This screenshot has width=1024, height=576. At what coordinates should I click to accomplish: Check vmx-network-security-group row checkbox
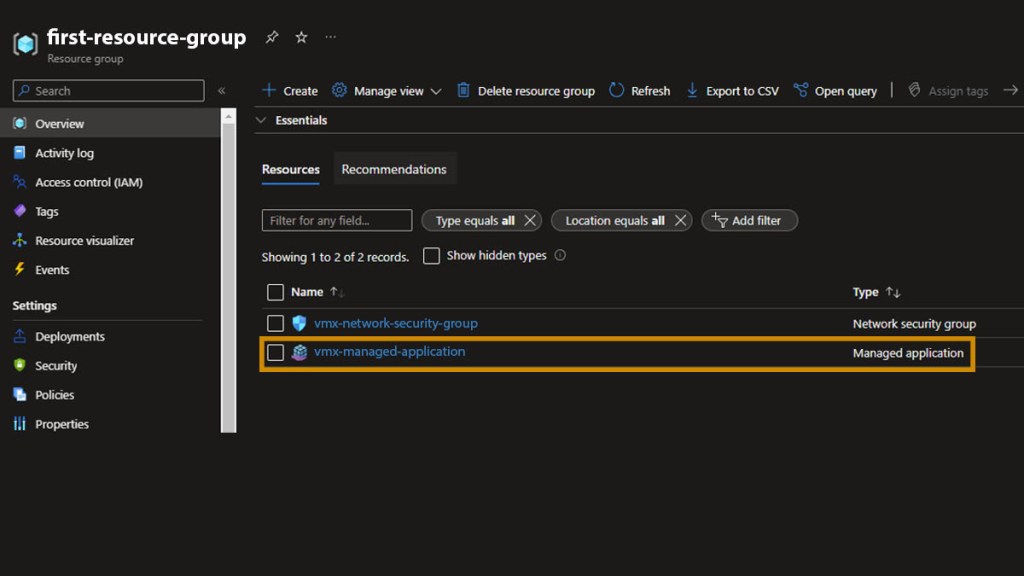coord(276,323)
